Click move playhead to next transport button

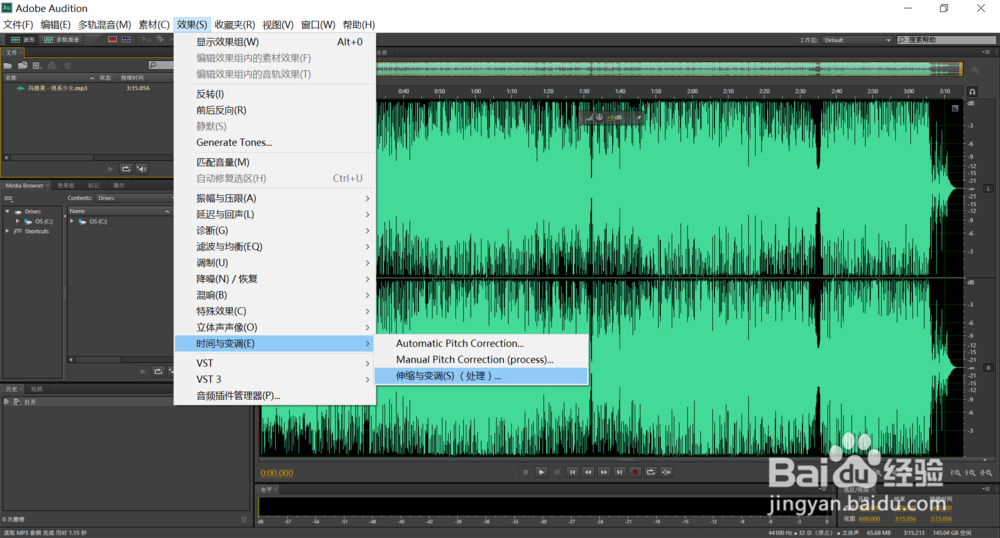pyautogui.click(x=619, y=472)
